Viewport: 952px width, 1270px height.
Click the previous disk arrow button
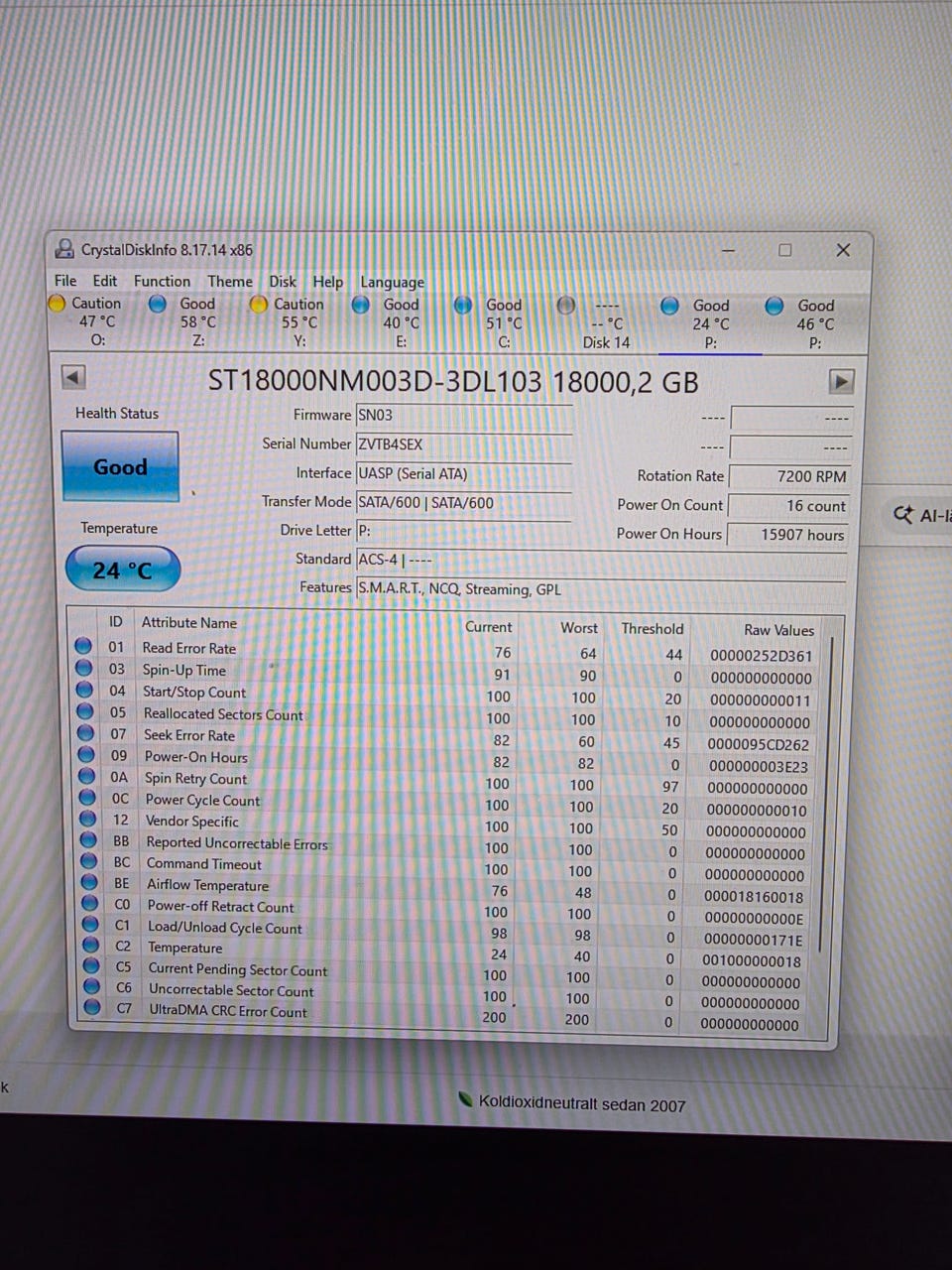pos(73,377)
